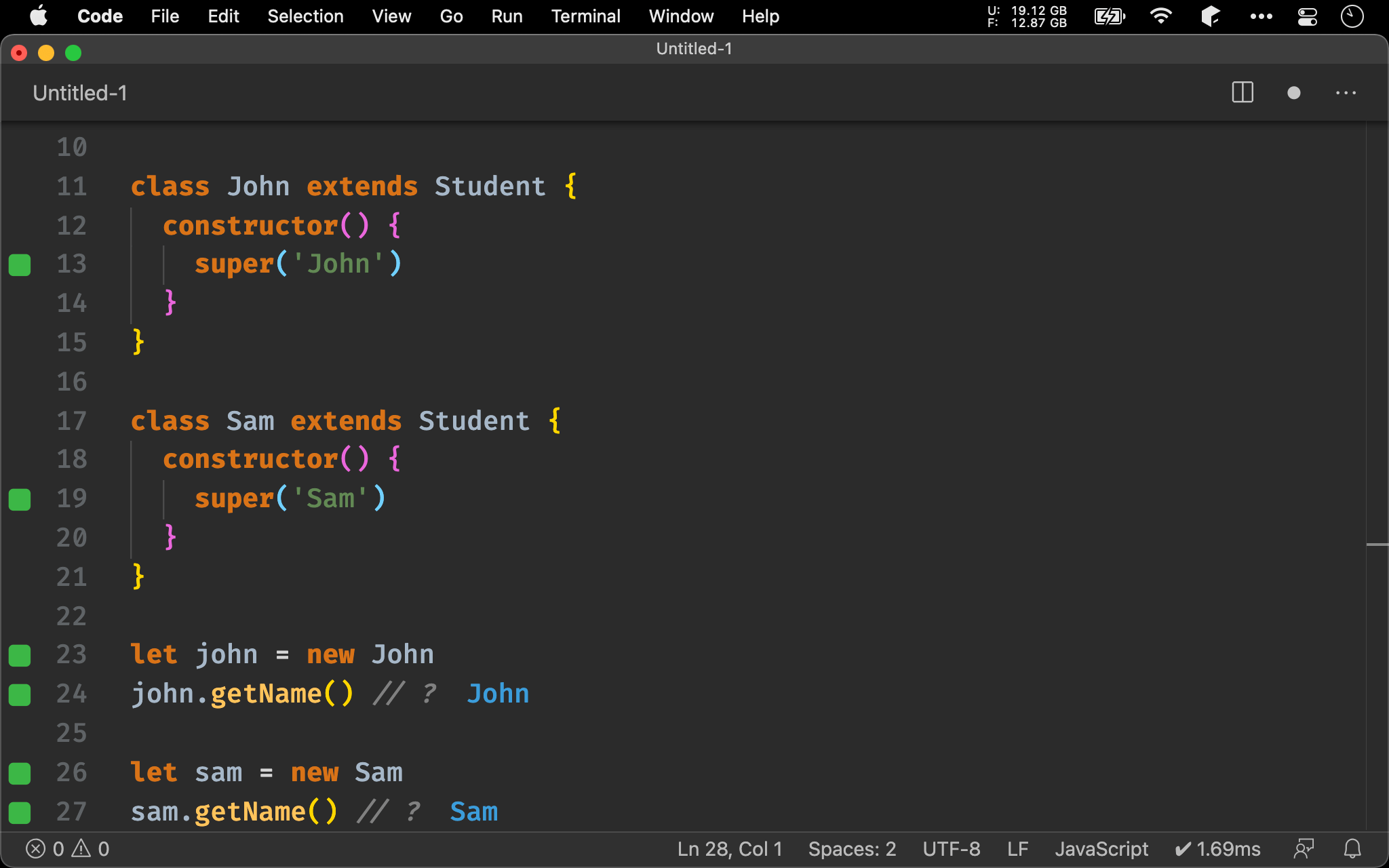Click the battery charging status icon
Image resolution: width=1389 pixels, height=868 pixels.
1110,16
